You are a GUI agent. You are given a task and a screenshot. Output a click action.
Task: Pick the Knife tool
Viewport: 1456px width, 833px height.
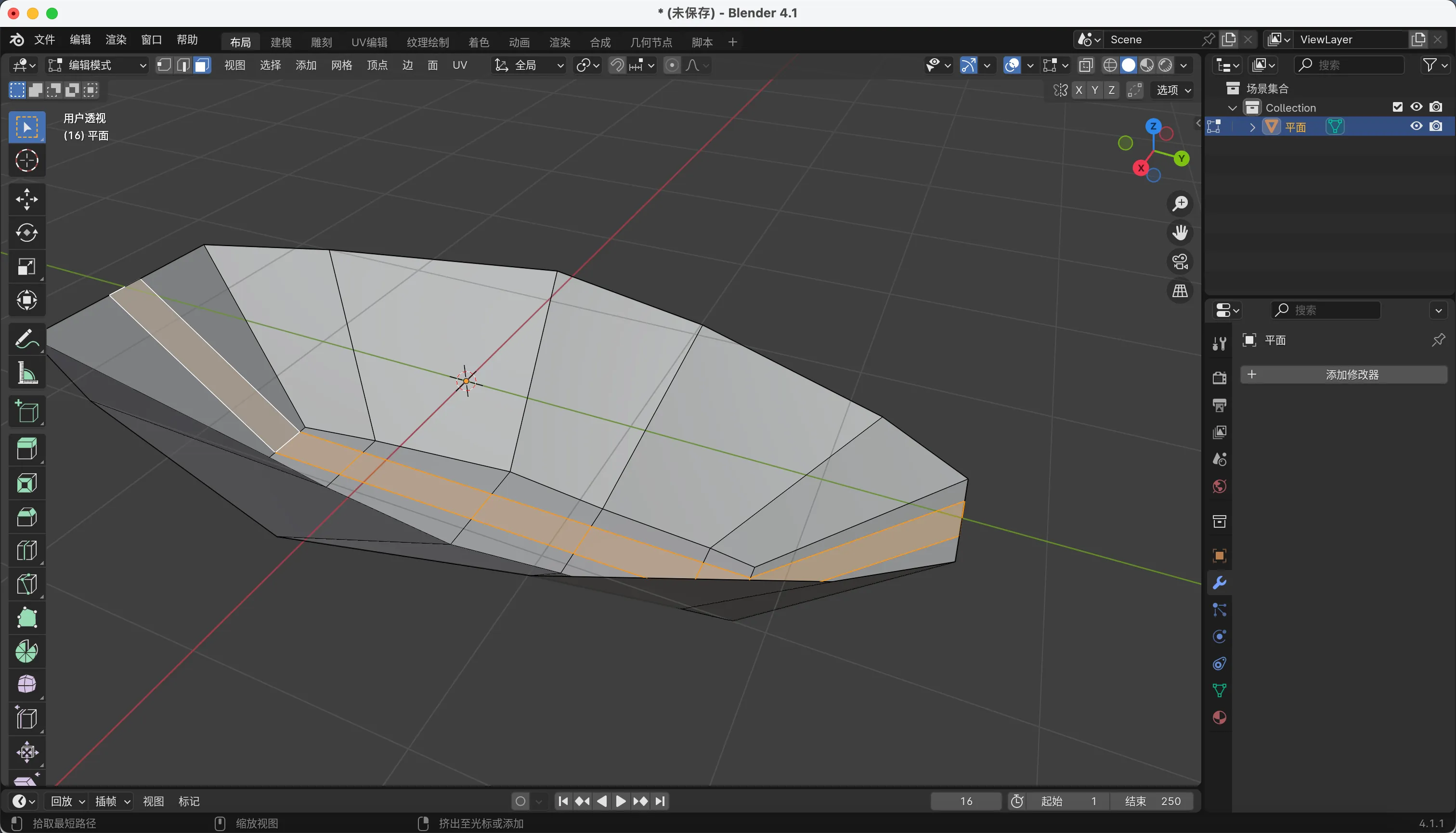[x=27, y=584]
